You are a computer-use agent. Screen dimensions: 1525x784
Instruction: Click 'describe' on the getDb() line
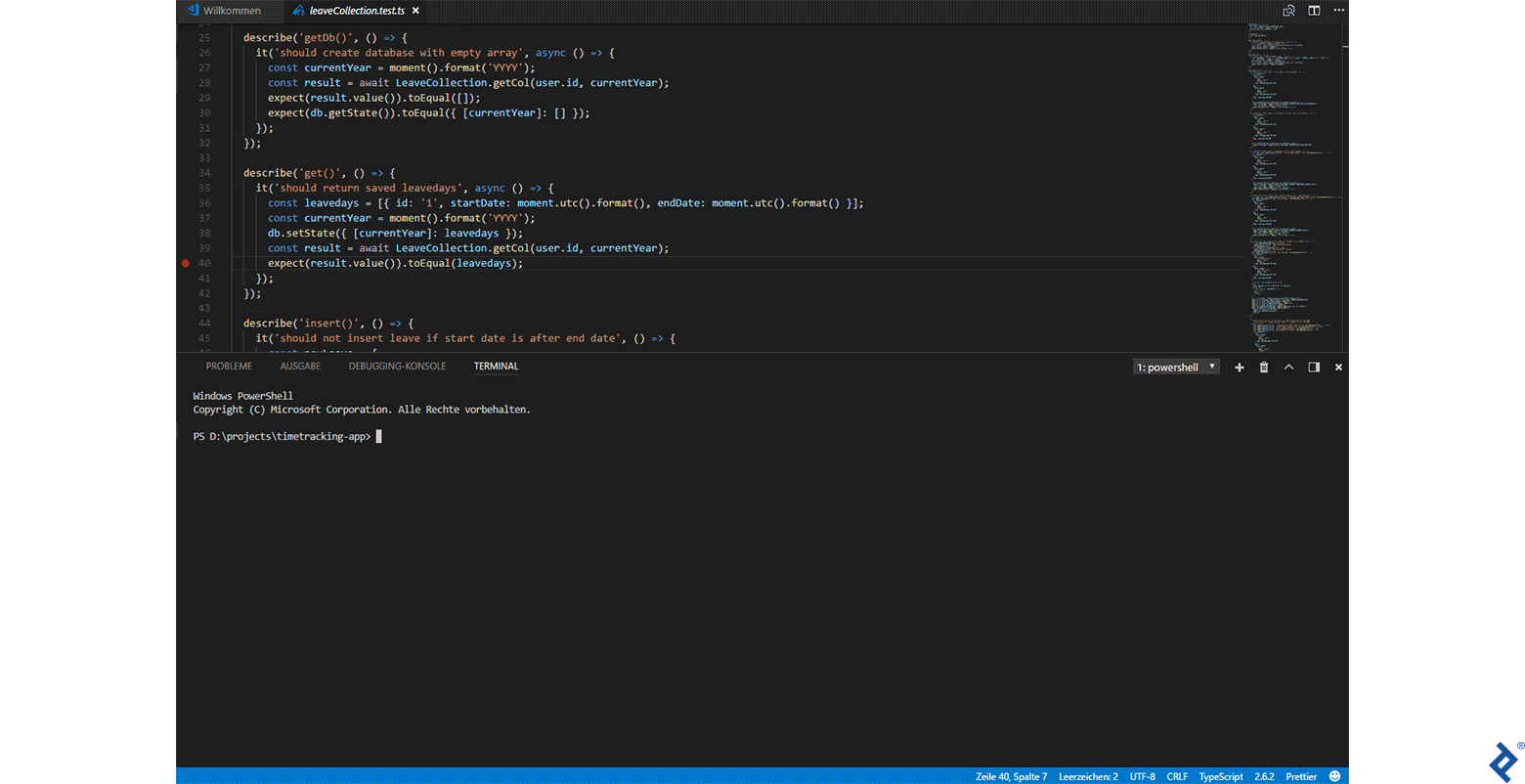point(267,38)
